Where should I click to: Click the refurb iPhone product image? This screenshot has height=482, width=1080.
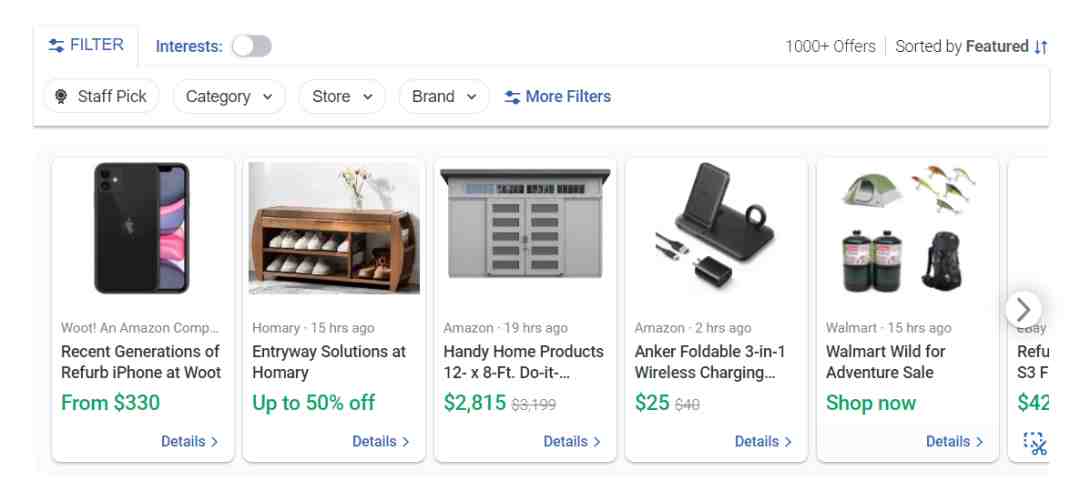[142, 228]
